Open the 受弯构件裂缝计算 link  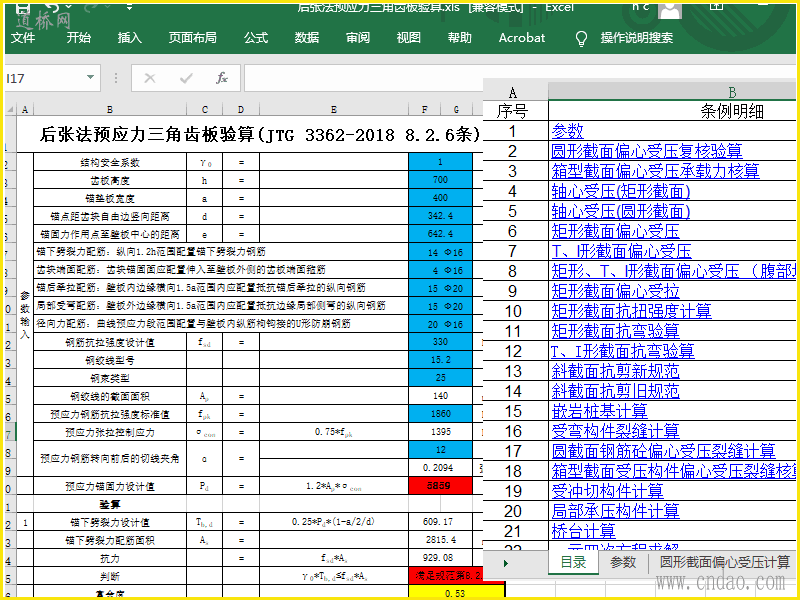point(615,431)
